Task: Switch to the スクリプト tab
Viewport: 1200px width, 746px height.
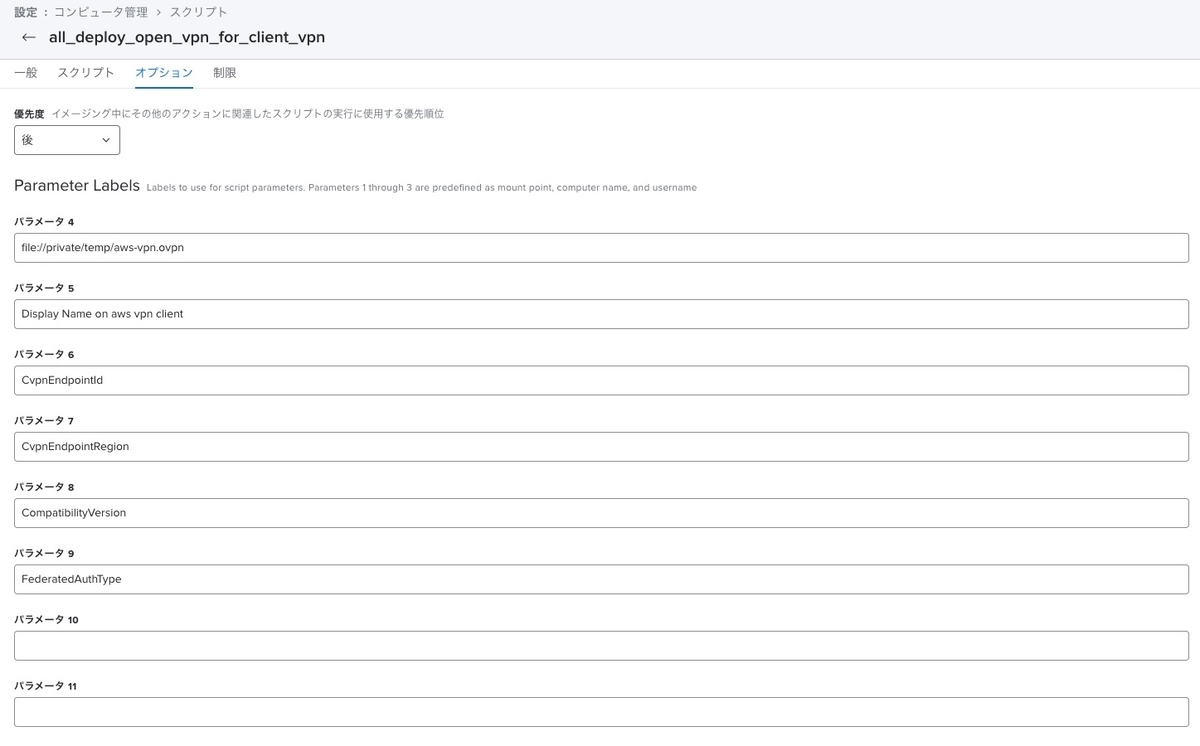Action: pos(86,73)
